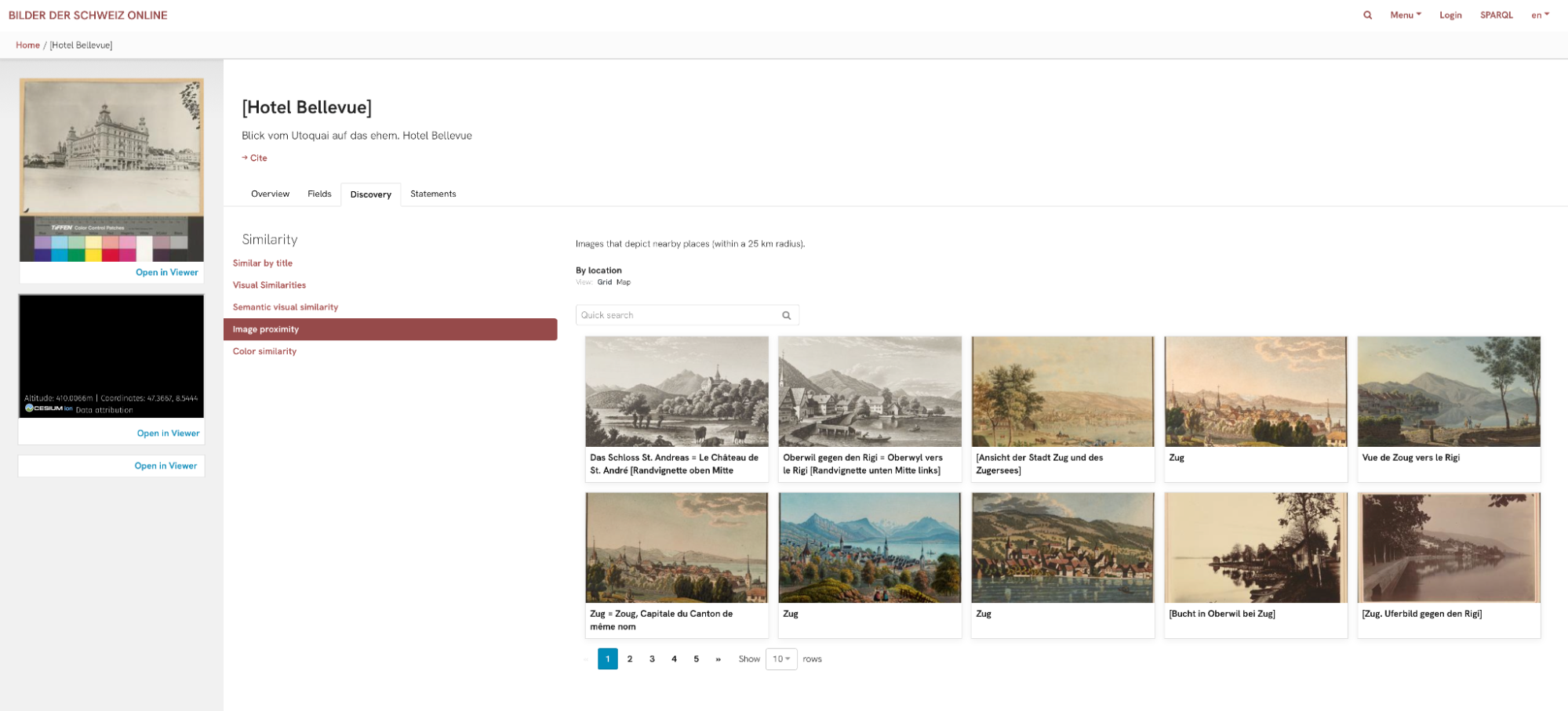
Task: Switch to the Fields tab
Action: pos(319,194)
